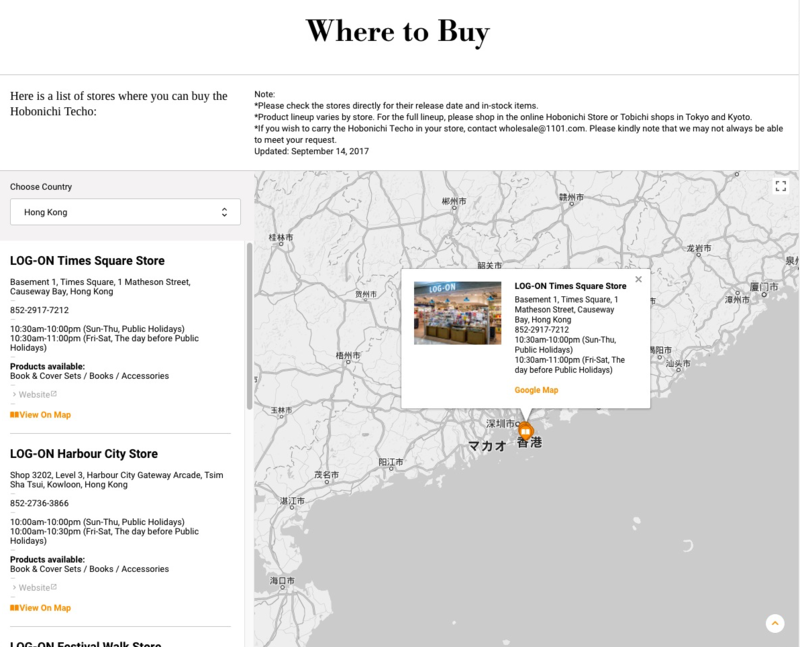The height and width of the screenshot is (647, 800).
Task: Click the マカオ label on the map
Action: tap(487, 446)
